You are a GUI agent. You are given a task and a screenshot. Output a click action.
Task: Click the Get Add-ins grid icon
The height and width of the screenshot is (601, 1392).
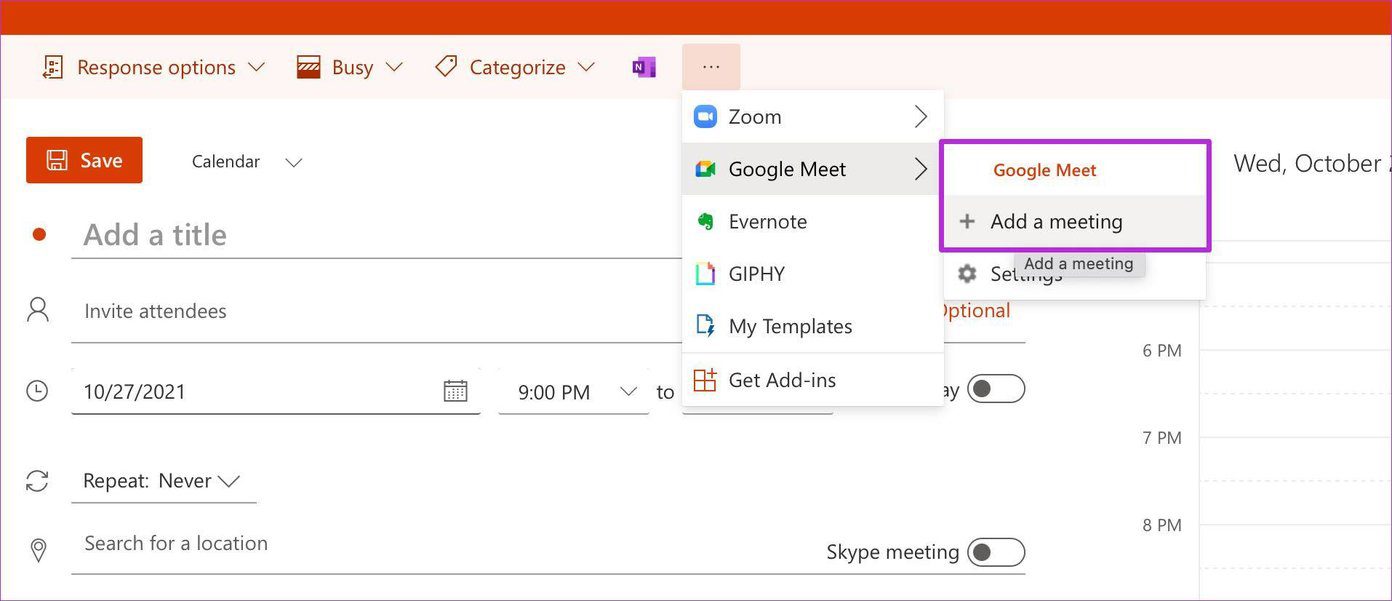[x=706, y=380]
